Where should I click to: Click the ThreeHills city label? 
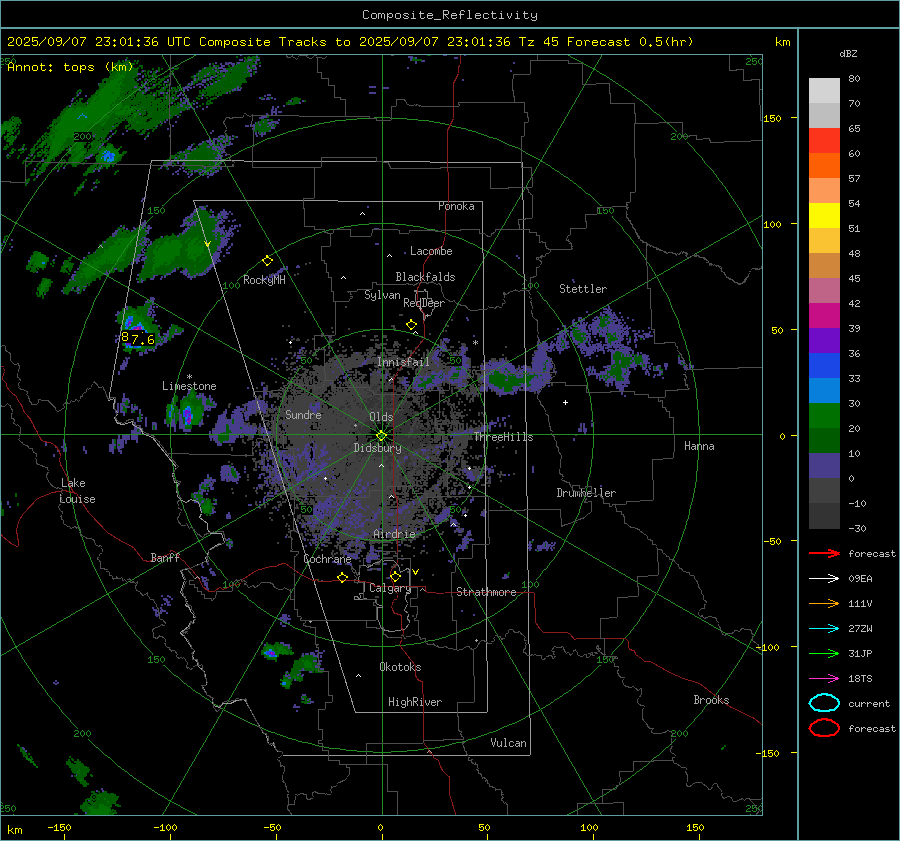point(503,437)
